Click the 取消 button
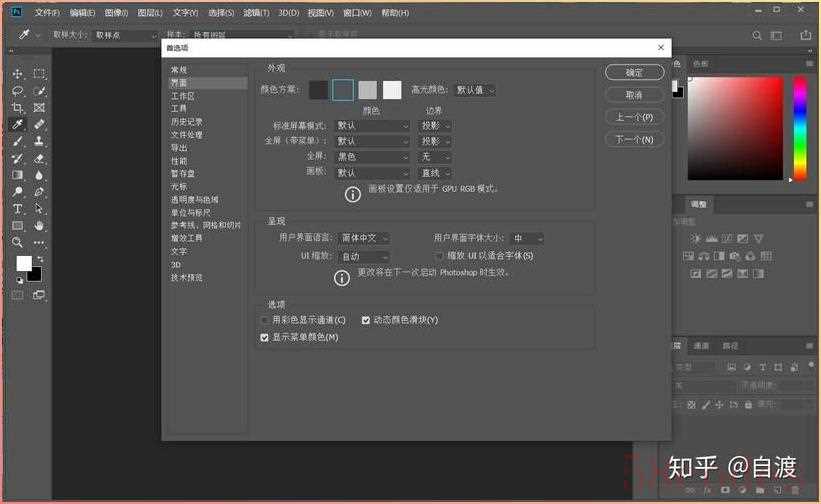 tap(634, 95)
